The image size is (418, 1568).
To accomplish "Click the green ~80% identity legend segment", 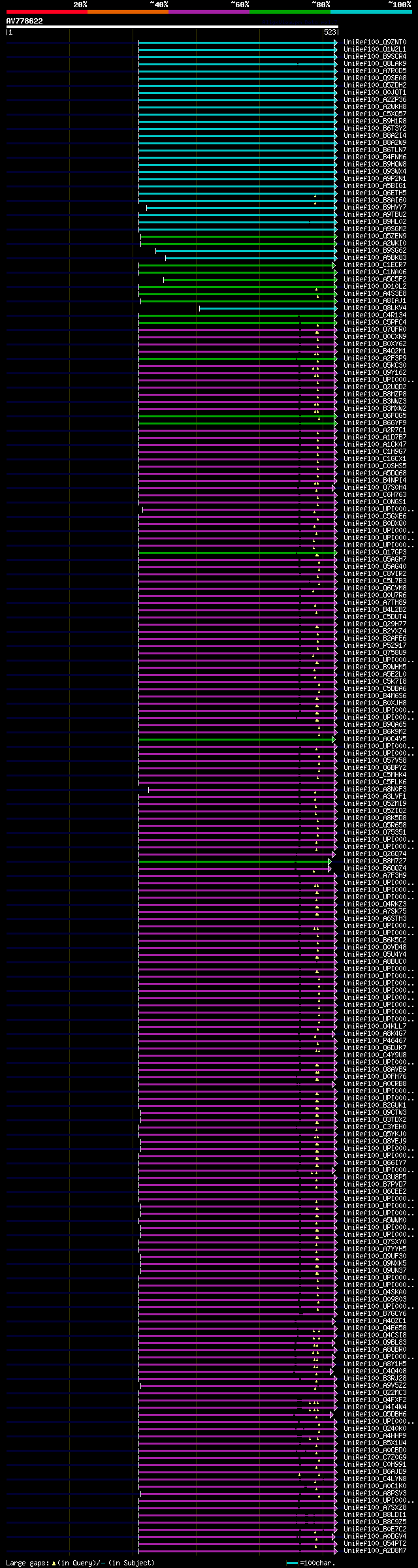I will pyautogui.click(x=289, y=12).
